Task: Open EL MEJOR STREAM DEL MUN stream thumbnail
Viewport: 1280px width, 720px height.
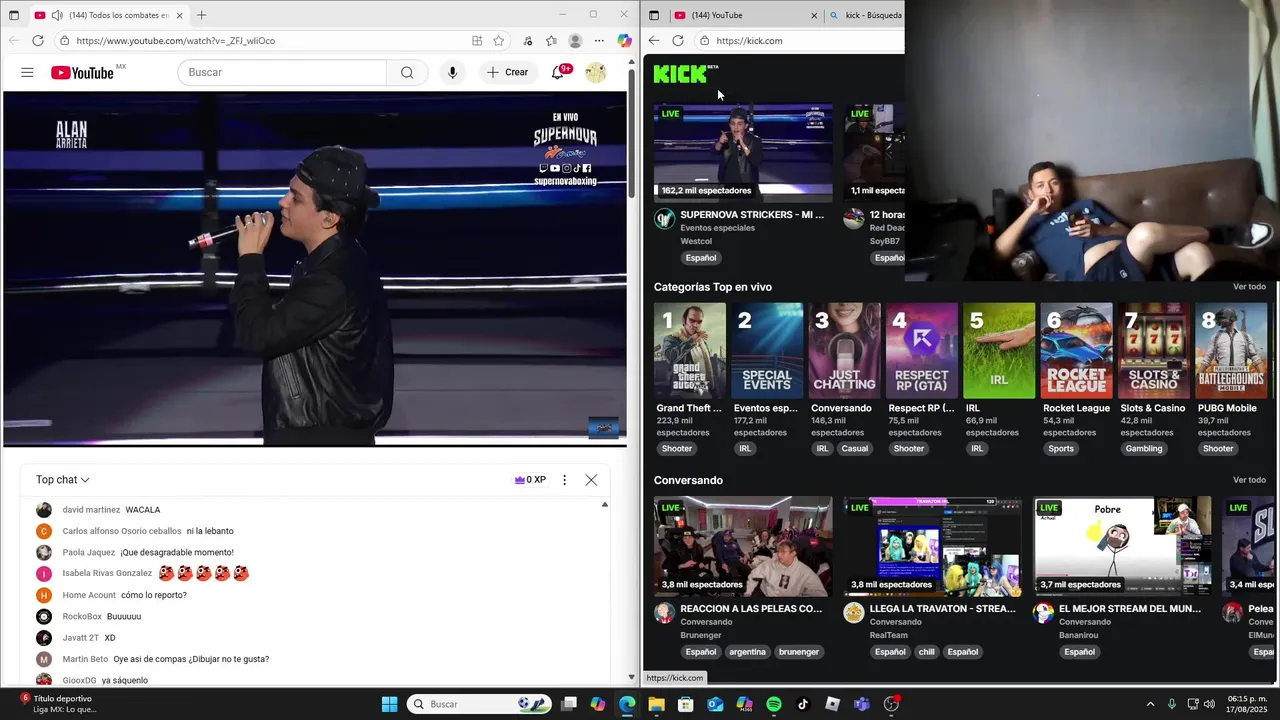Action: [x=1122, y=545]
